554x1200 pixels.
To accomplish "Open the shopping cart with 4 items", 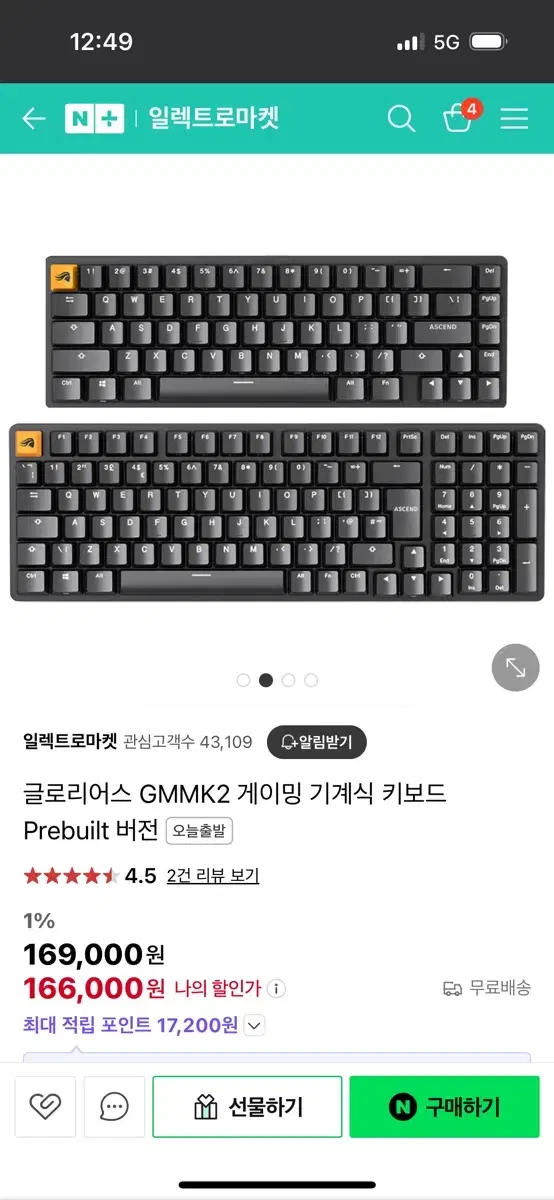I will pos(459,117).
